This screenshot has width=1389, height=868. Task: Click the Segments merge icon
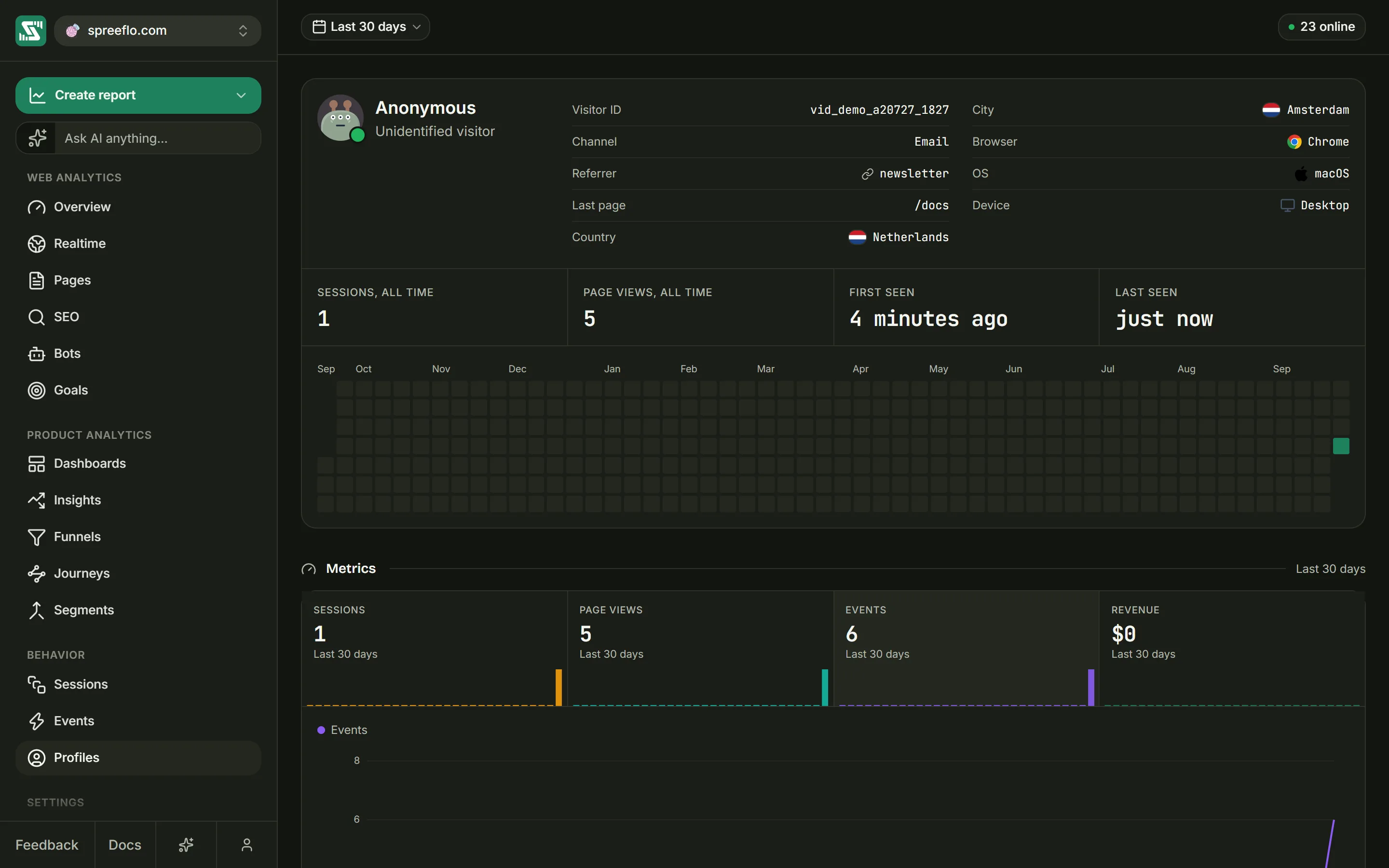click(x=36, y=610)
